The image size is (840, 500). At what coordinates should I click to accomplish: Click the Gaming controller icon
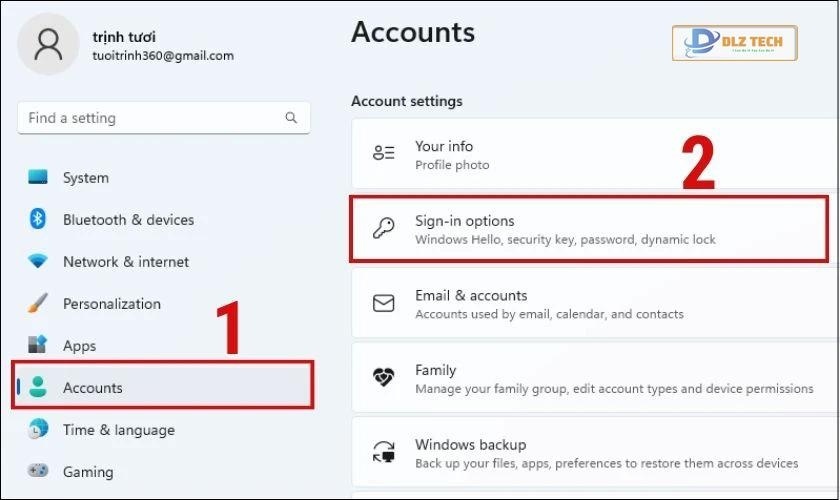[38, 471]
